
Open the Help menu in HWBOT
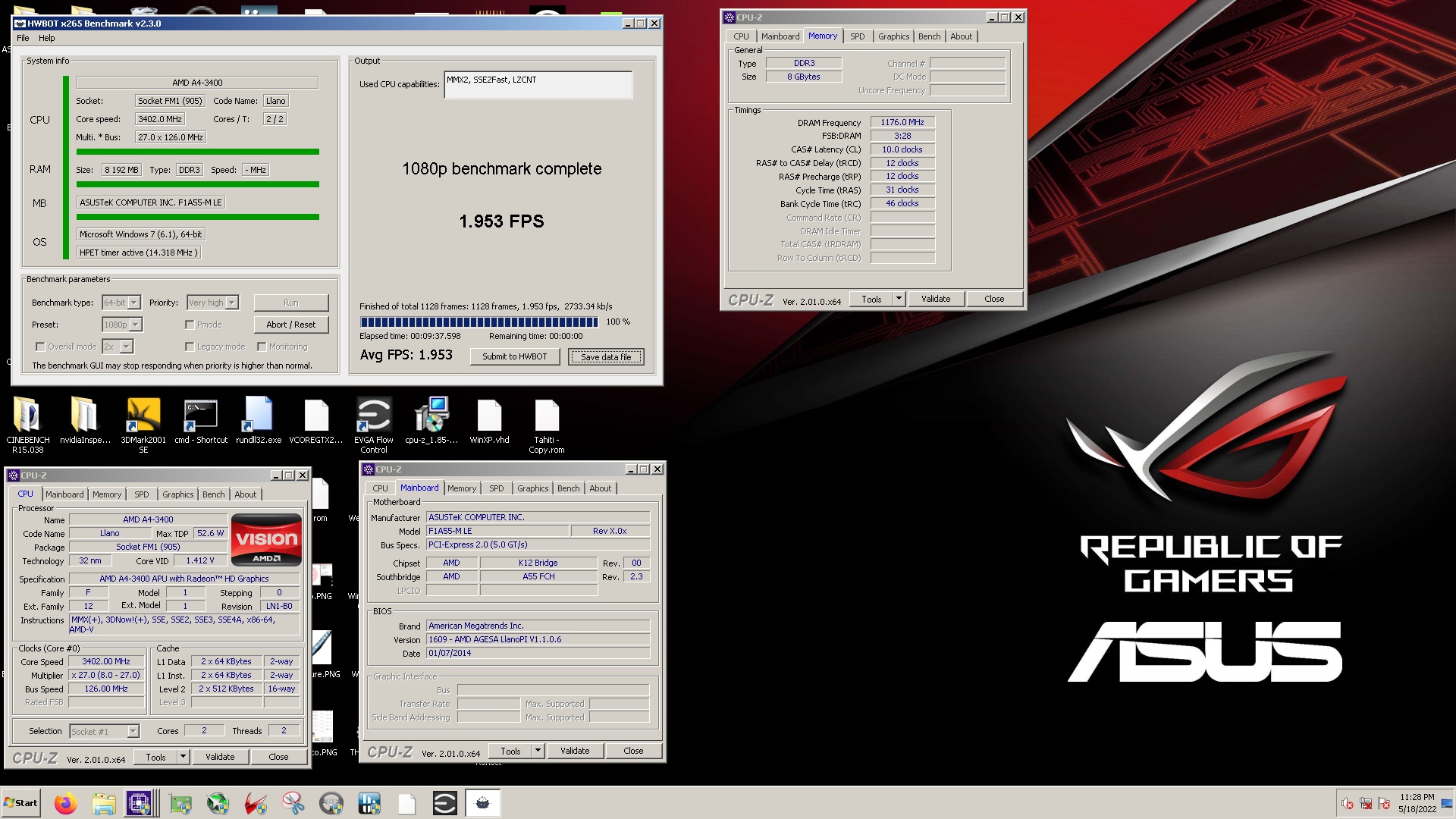[47, 38]
